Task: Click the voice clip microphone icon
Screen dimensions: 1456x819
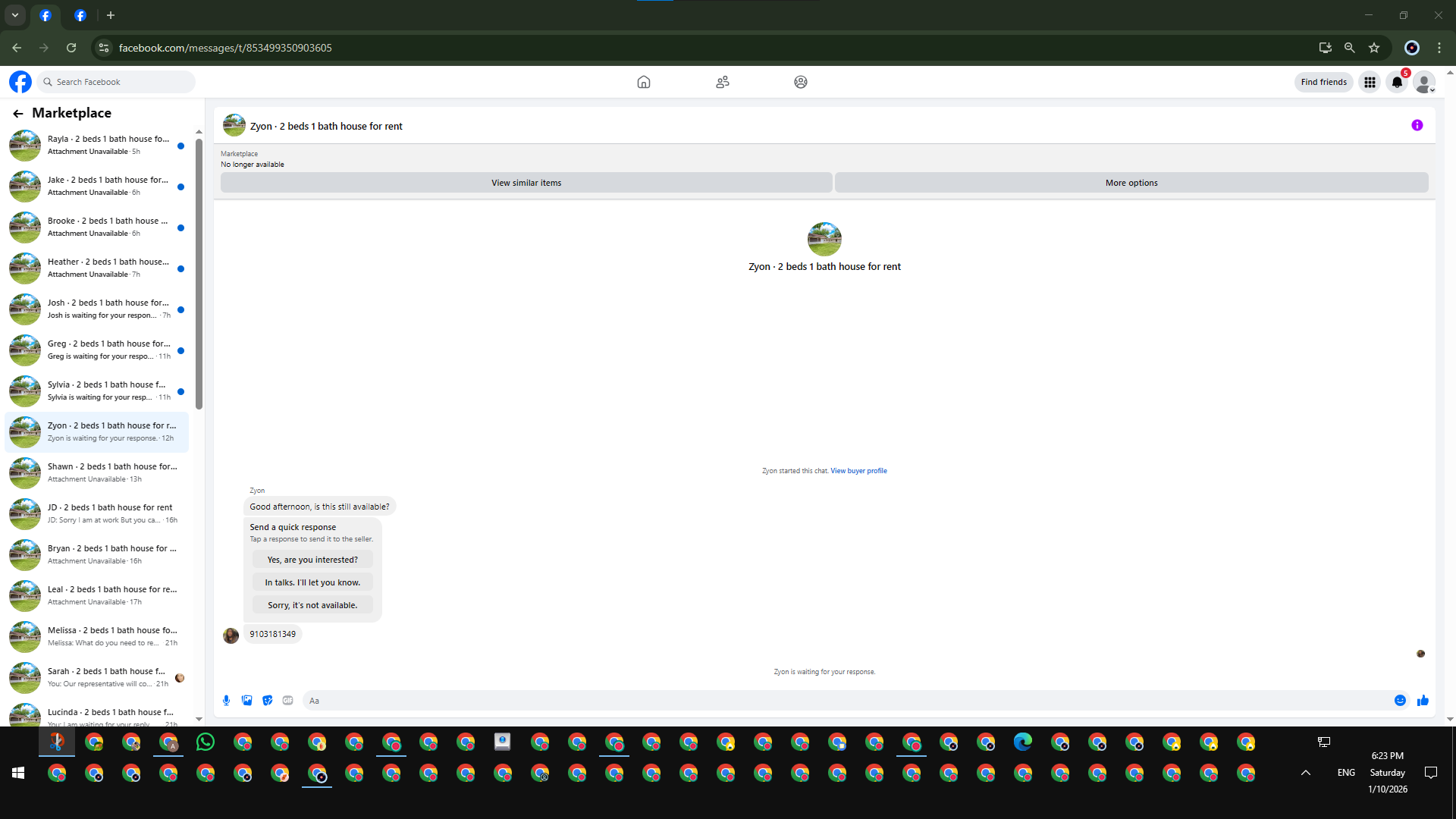Action: coord(226,701)
